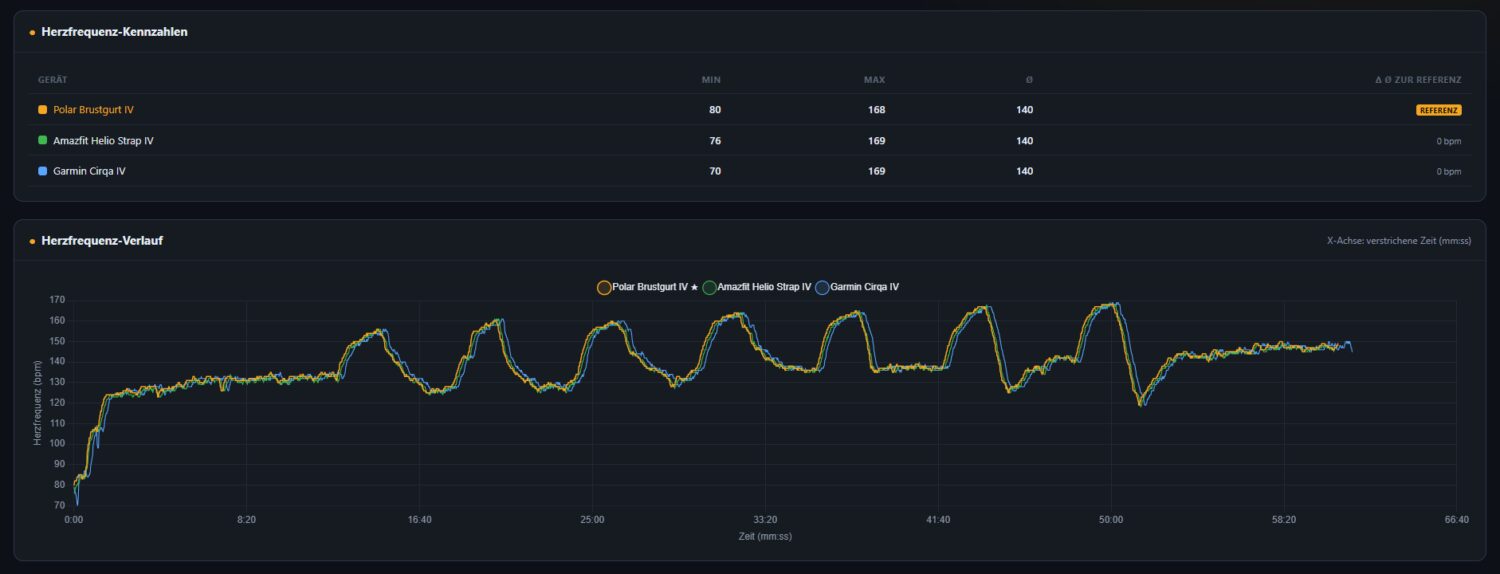Viewport: 1500px width, 574px height.
Task: Click the Ø column header
Action: (x=1029, y=80)
